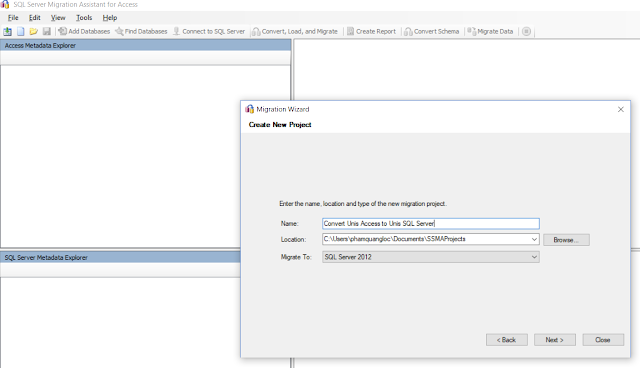The height and width of the screenshot is (368, 640).
Task: Create a new project using toolbar icon
Action: point(20,31)
